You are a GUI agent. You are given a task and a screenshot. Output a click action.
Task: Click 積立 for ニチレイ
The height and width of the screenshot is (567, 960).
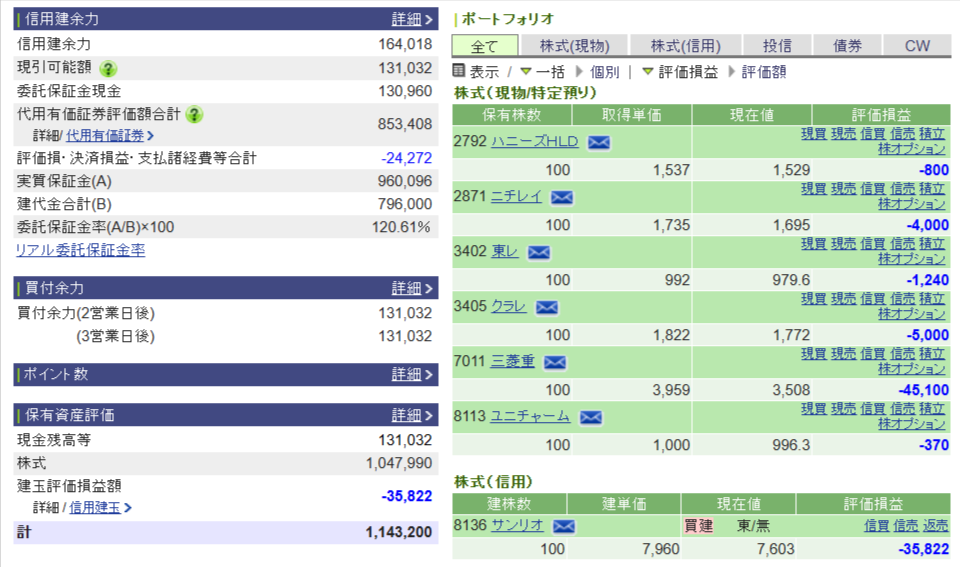point(932,189)
